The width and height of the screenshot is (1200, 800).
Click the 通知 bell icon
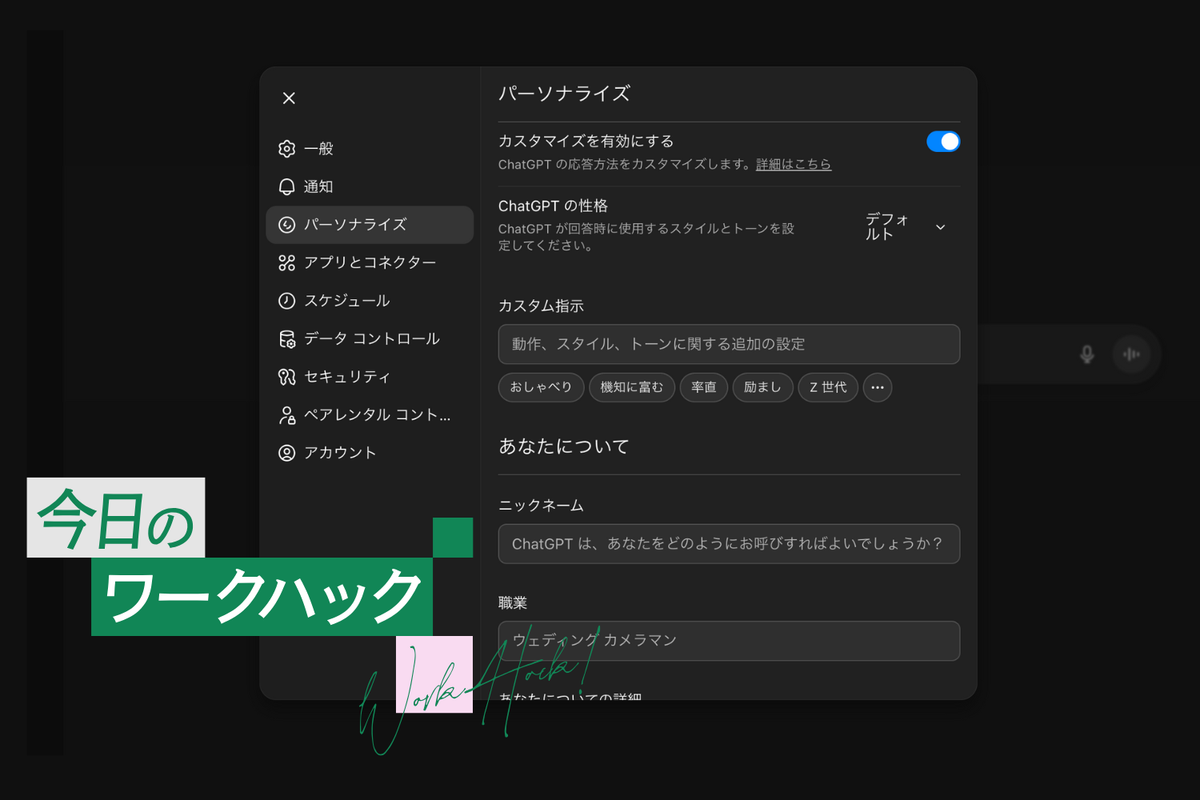tap(287, 186)
